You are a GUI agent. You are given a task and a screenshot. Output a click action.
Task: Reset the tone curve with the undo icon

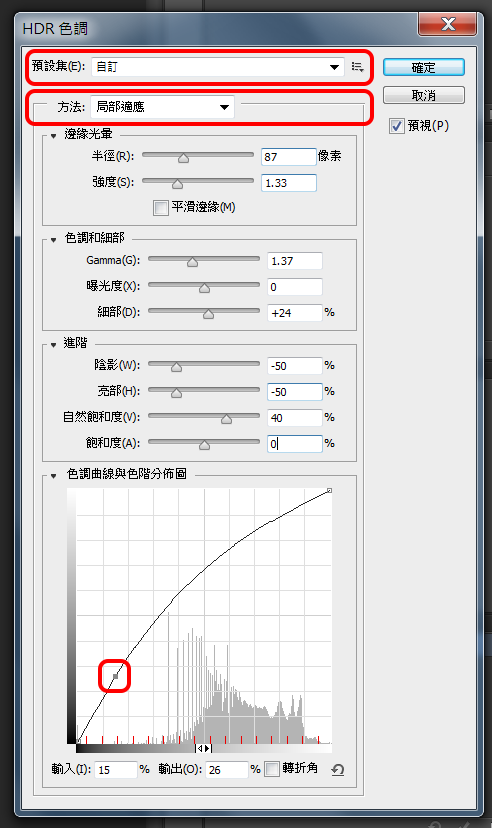(338, 770)
